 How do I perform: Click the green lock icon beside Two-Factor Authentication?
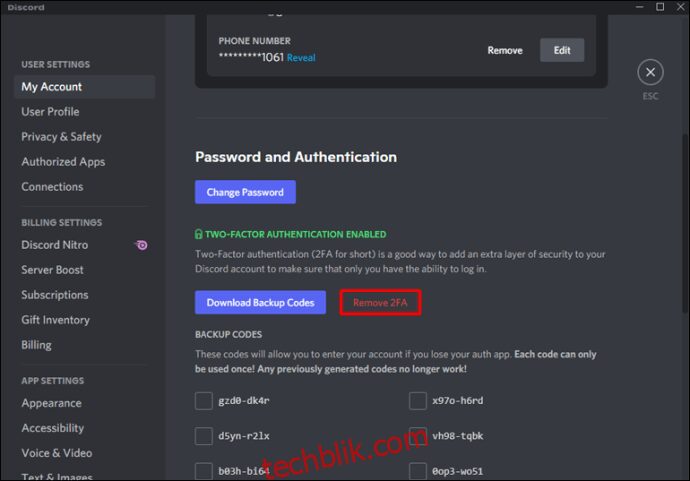[198, 234]
